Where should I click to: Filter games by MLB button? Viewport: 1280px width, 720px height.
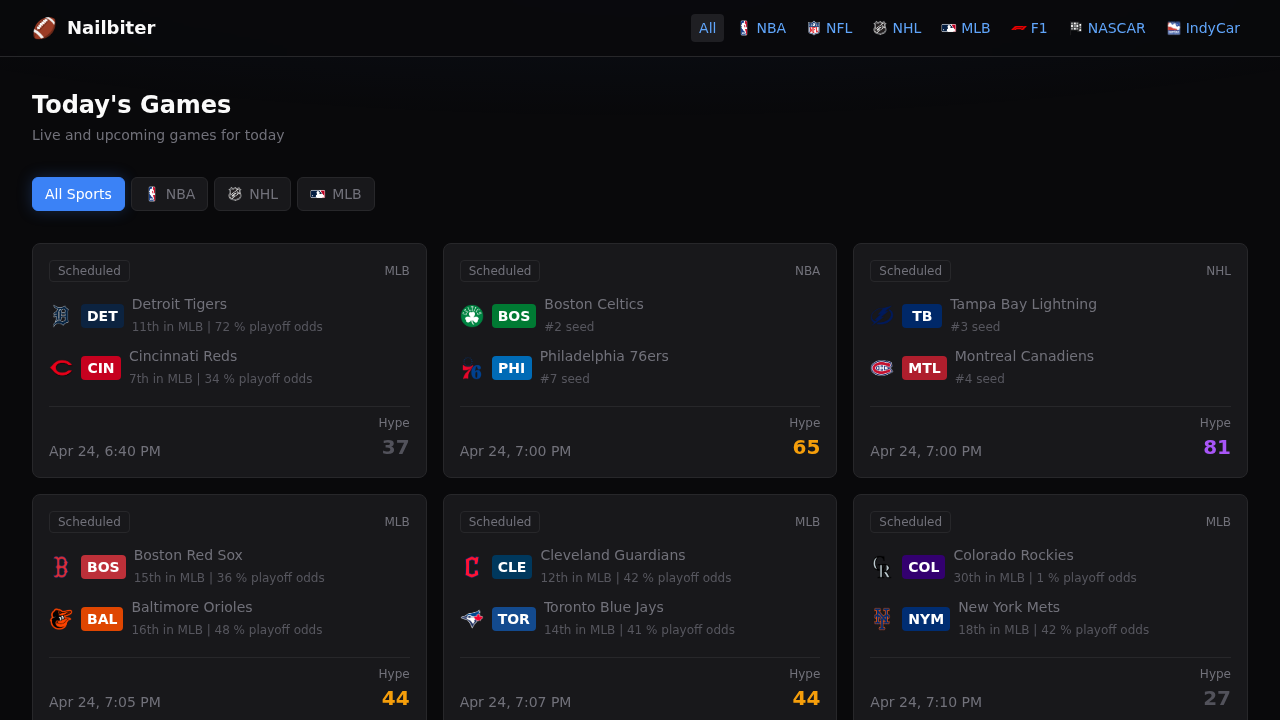click(336, 194)
